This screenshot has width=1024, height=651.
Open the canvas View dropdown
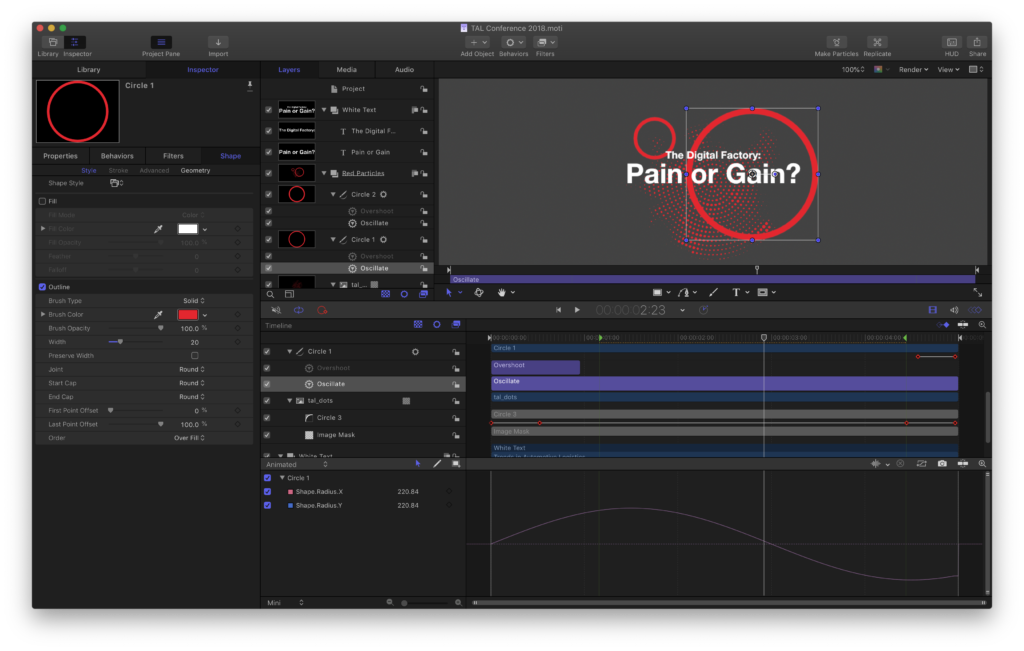[948, 70]
